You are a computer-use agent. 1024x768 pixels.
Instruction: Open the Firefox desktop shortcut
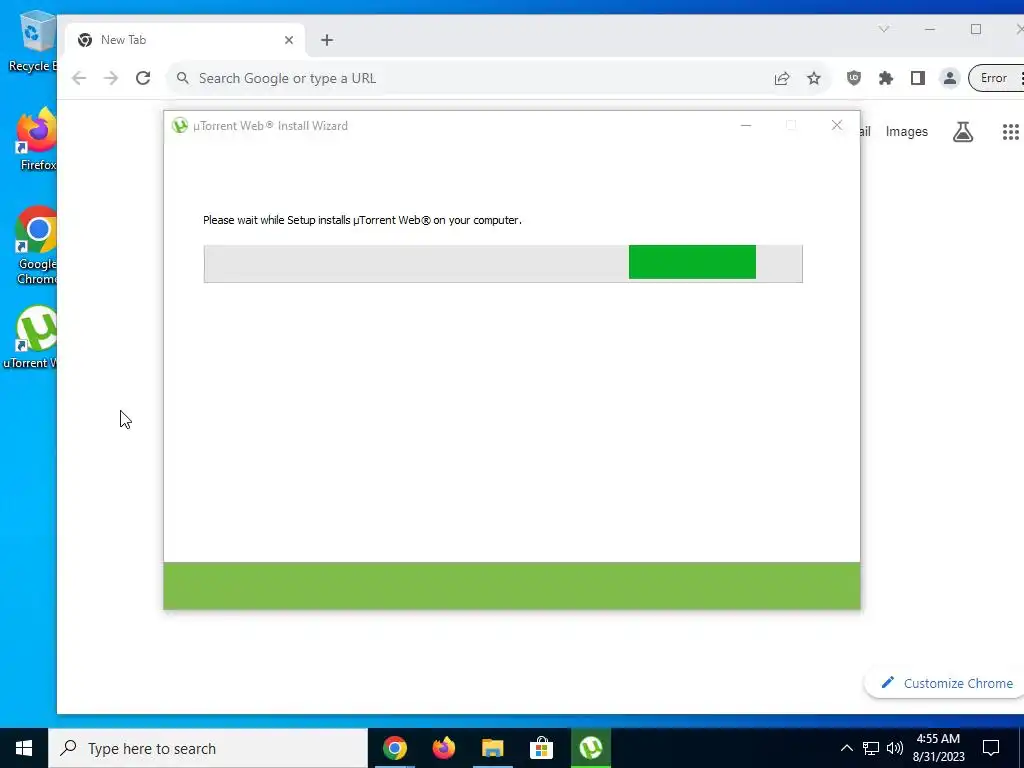coord(37,139)
